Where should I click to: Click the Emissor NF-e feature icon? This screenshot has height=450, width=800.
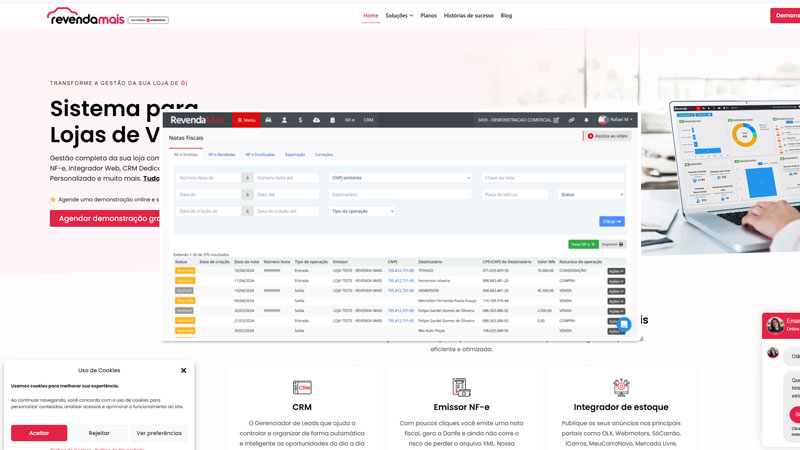[x=461, y=387]
